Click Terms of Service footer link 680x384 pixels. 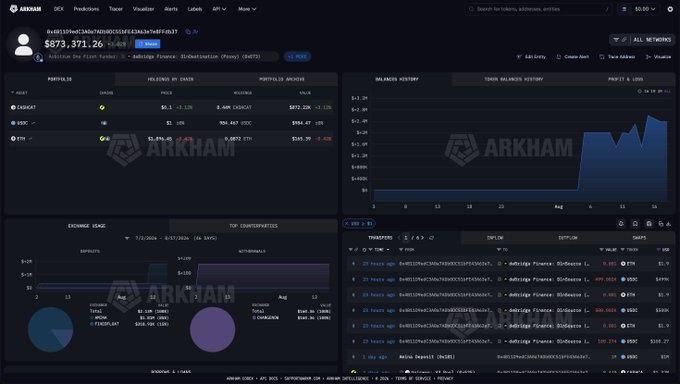pyautogui.click(x=412, y=378)
